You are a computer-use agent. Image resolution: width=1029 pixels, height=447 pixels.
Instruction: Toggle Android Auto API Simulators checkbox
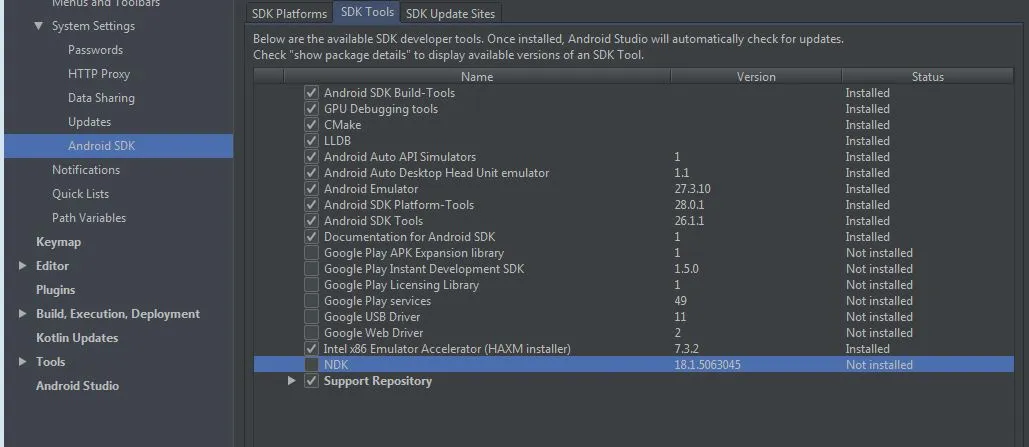[x=311, y=157]
